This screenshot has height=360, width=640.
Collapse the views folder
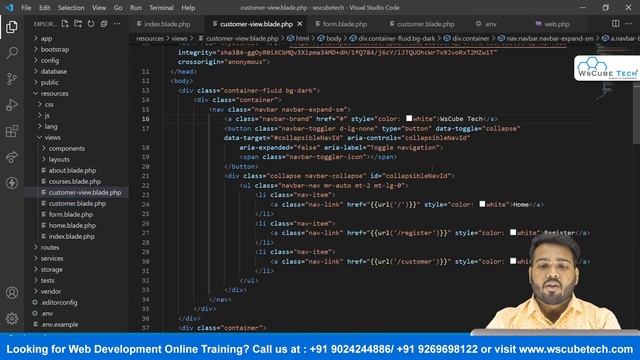point(52,138)
